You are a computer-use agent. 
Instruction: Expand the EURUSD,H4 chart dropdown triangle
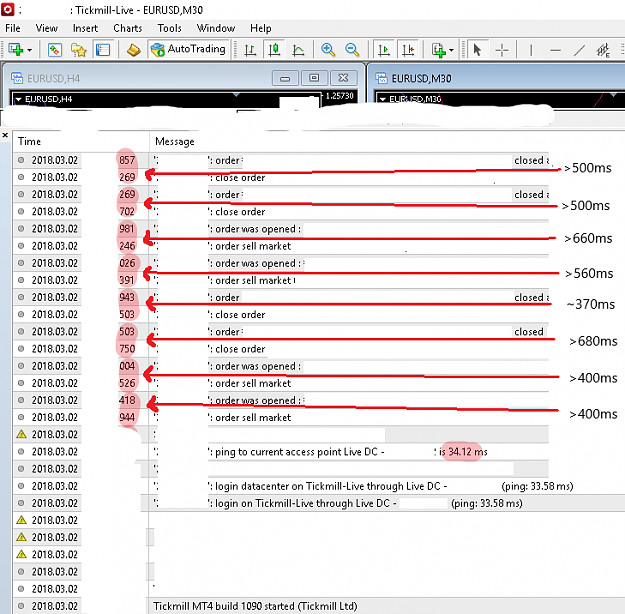(x=18, y=99)
